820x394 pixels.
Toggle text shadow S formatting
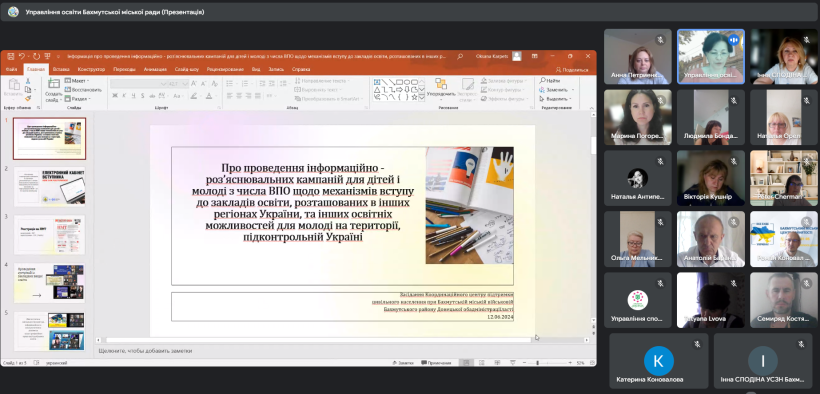[143, 96]
